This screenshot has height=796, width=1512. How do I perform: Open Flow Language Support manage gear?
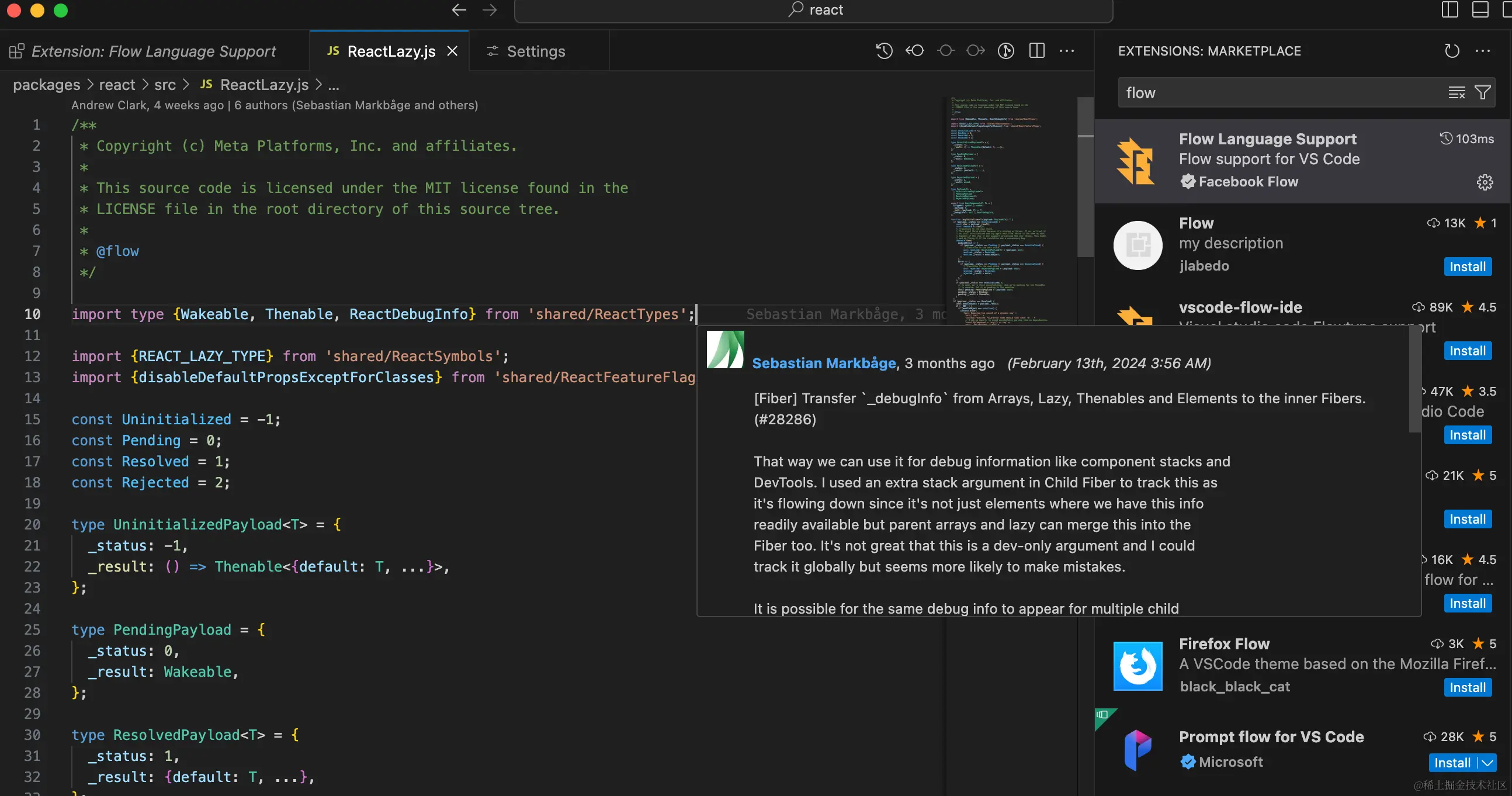point(1485,182)
